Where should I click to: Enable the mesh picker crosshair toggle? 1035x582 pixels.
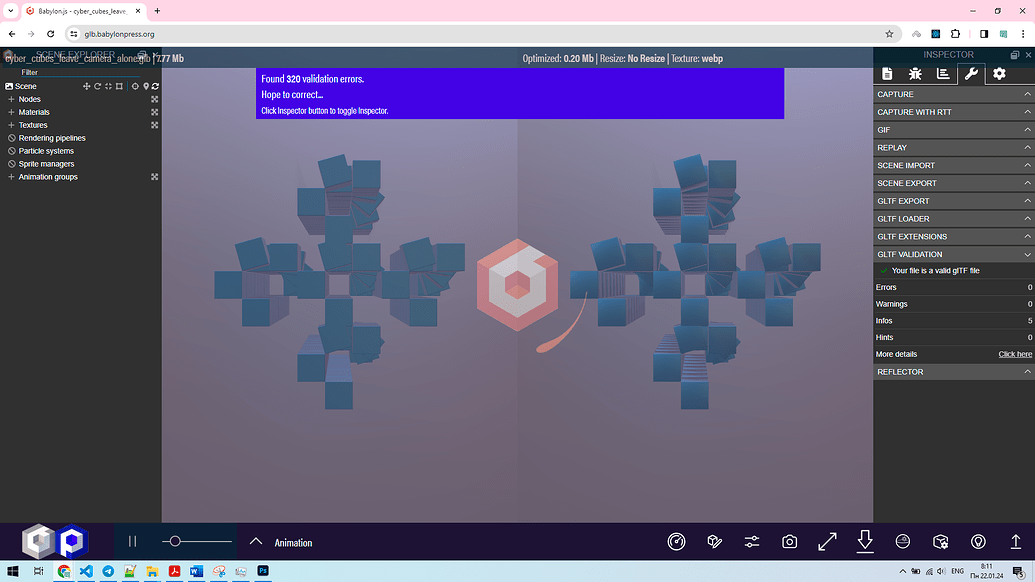(x=135, y=86)
